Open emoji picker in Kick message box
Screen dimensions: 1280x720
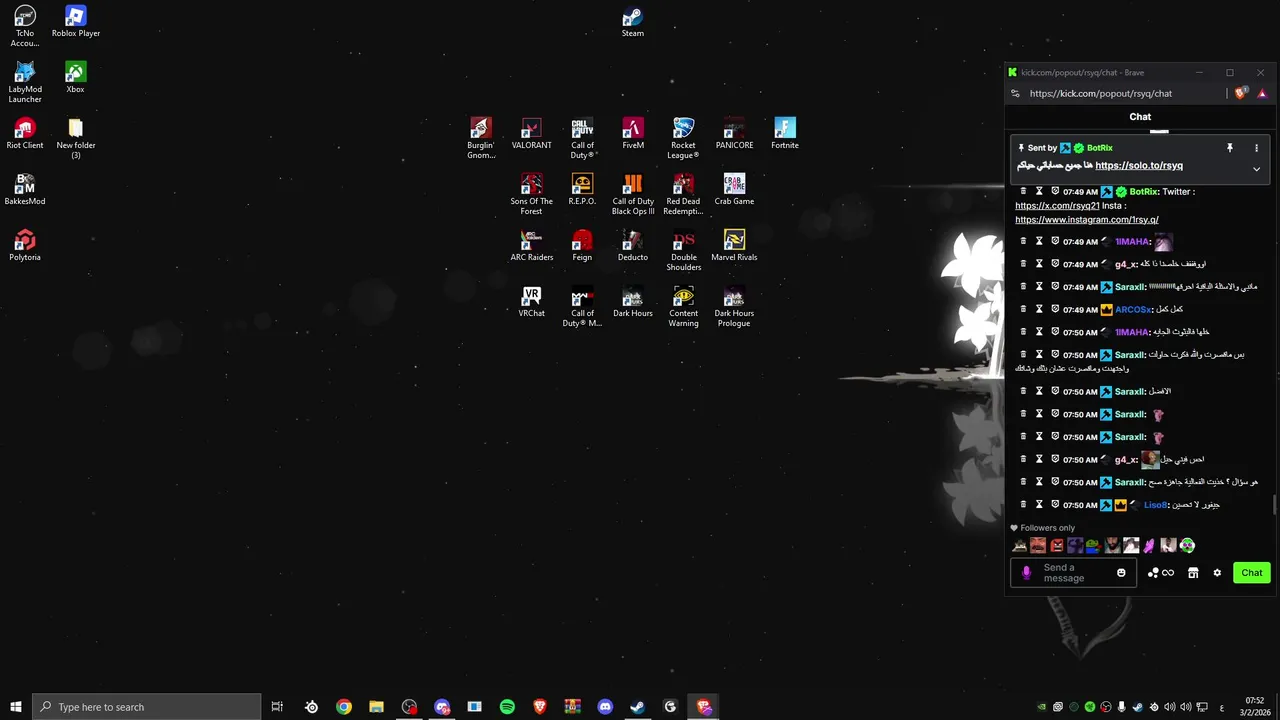1121,573
